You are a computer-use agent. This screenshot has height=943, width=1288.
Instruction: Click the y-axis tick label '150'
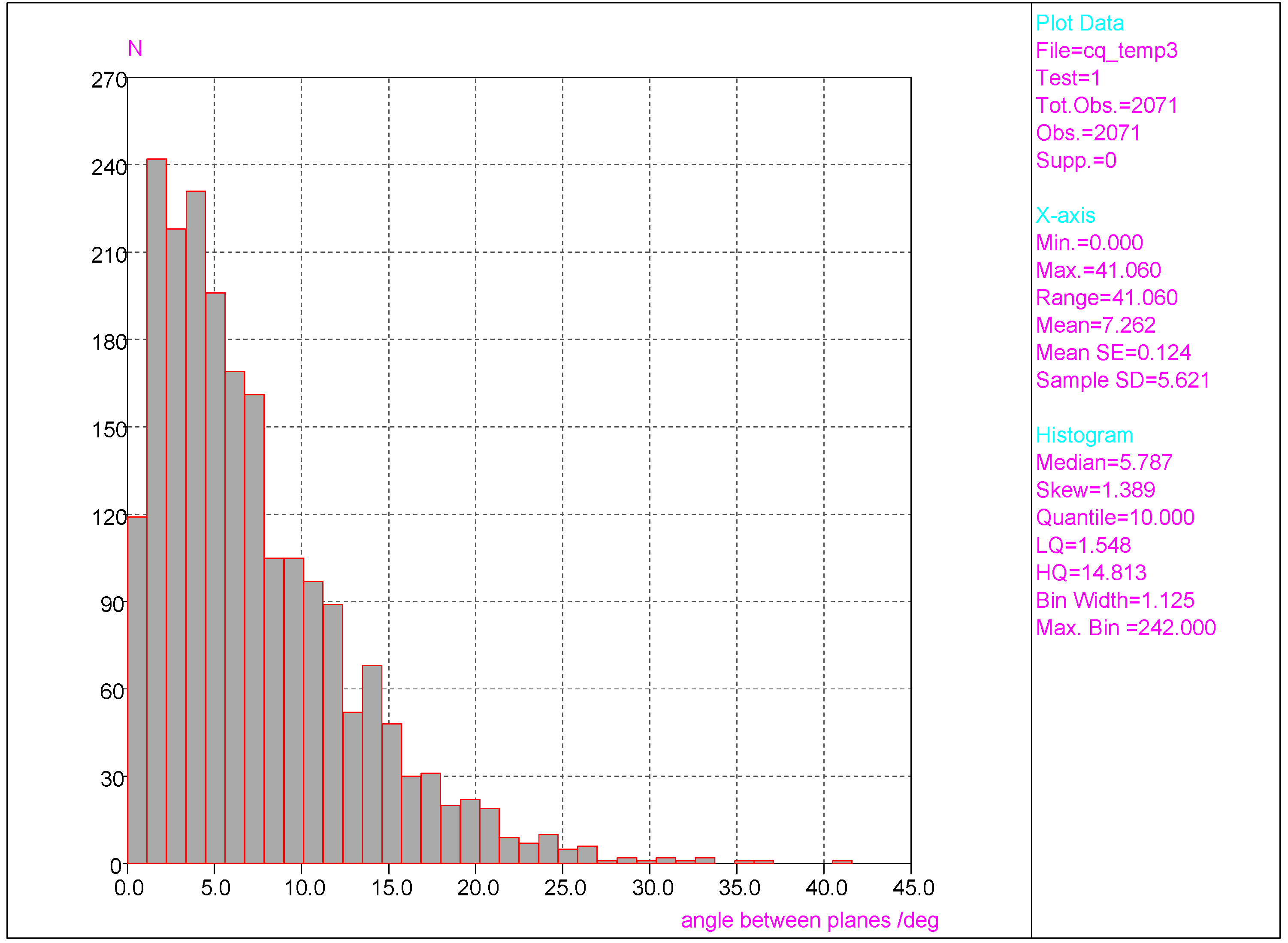pos(109,430)
